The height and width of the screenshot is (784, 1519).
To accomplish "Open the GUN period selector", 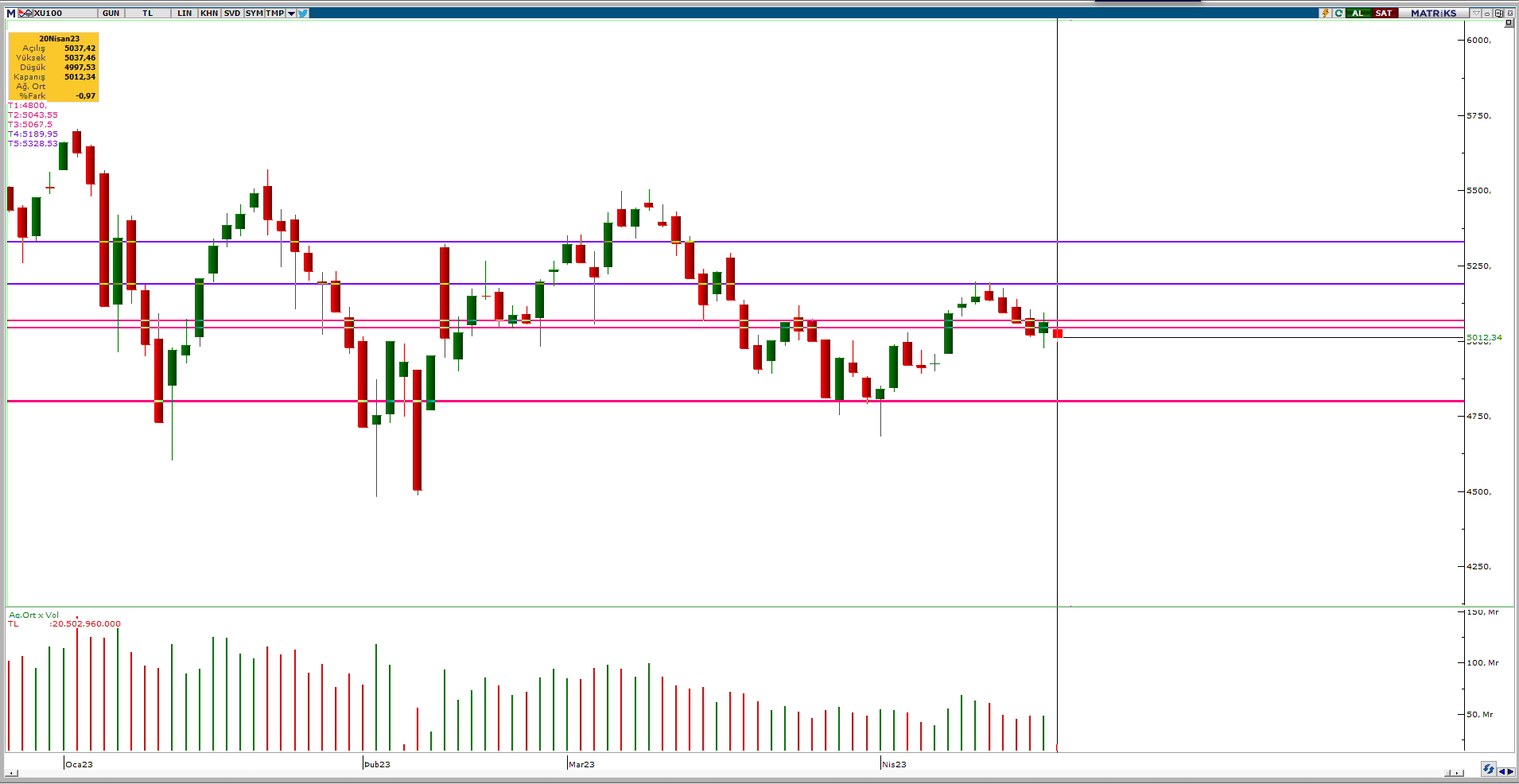I will click(x=111, y=14).
